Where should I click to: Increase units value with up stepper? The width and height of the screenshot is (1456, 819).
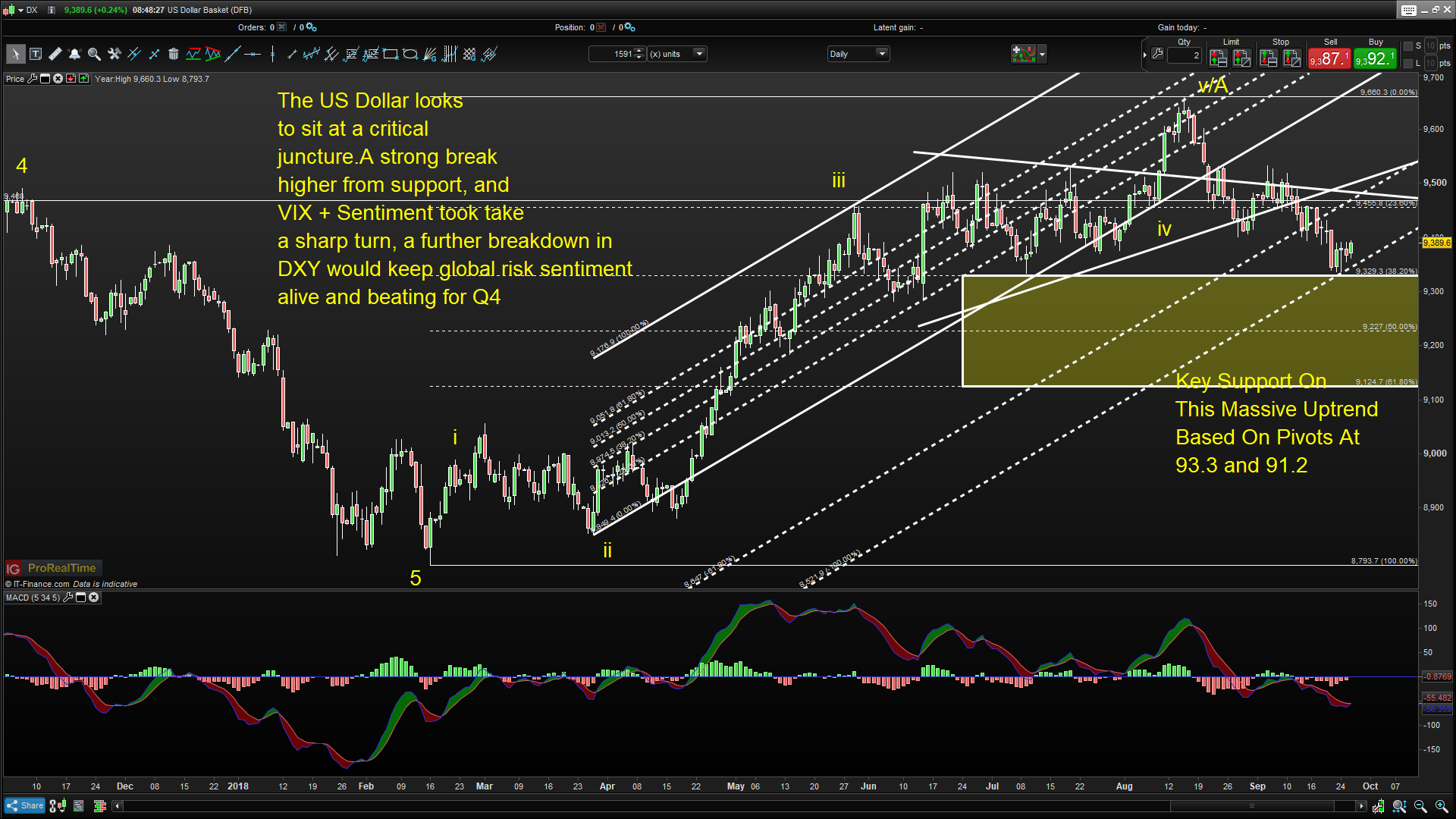[639, 51]
